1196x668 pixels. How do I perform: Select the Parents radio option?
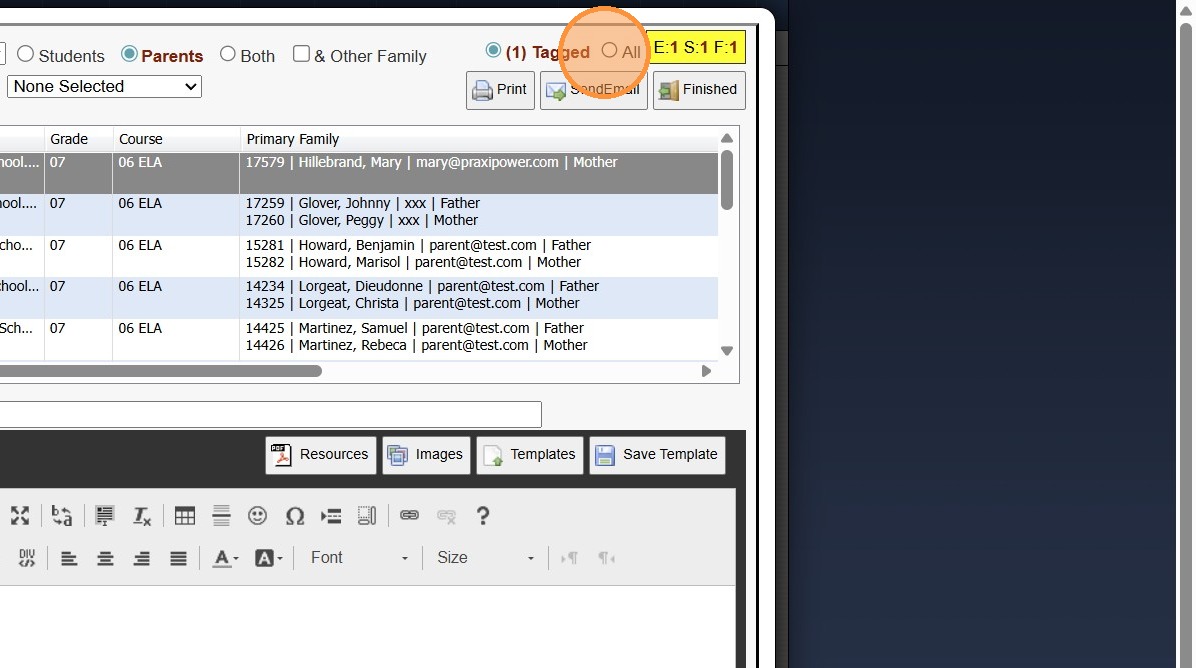pos(129,54)
